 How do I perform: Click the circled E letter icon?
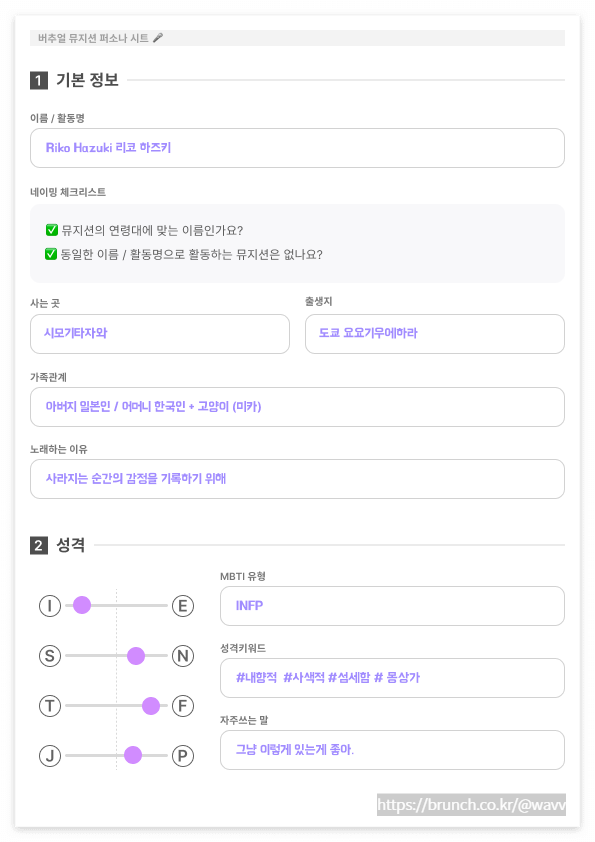(x=183, y=606)
